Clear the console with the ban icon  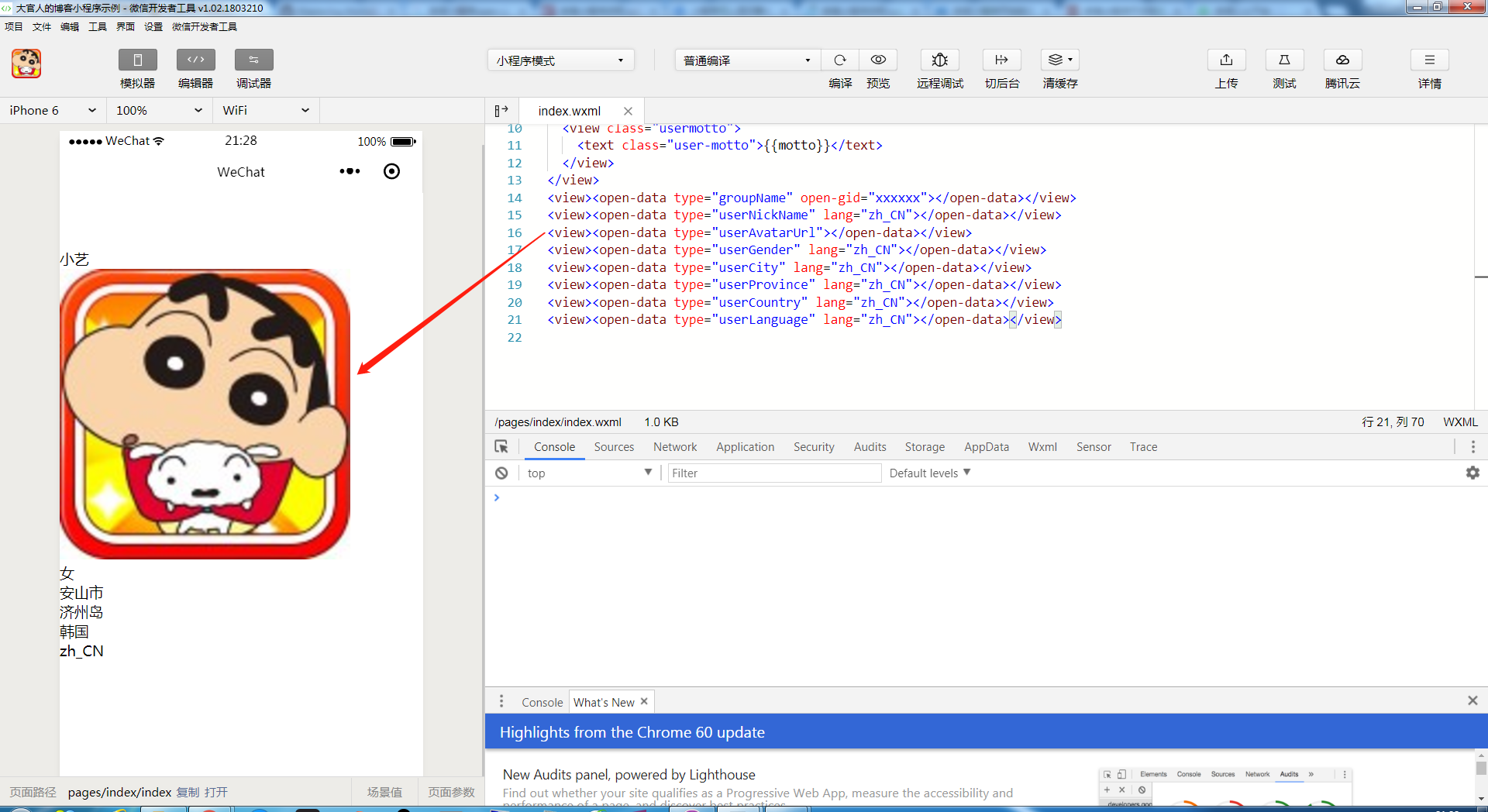tap(501, 473)
